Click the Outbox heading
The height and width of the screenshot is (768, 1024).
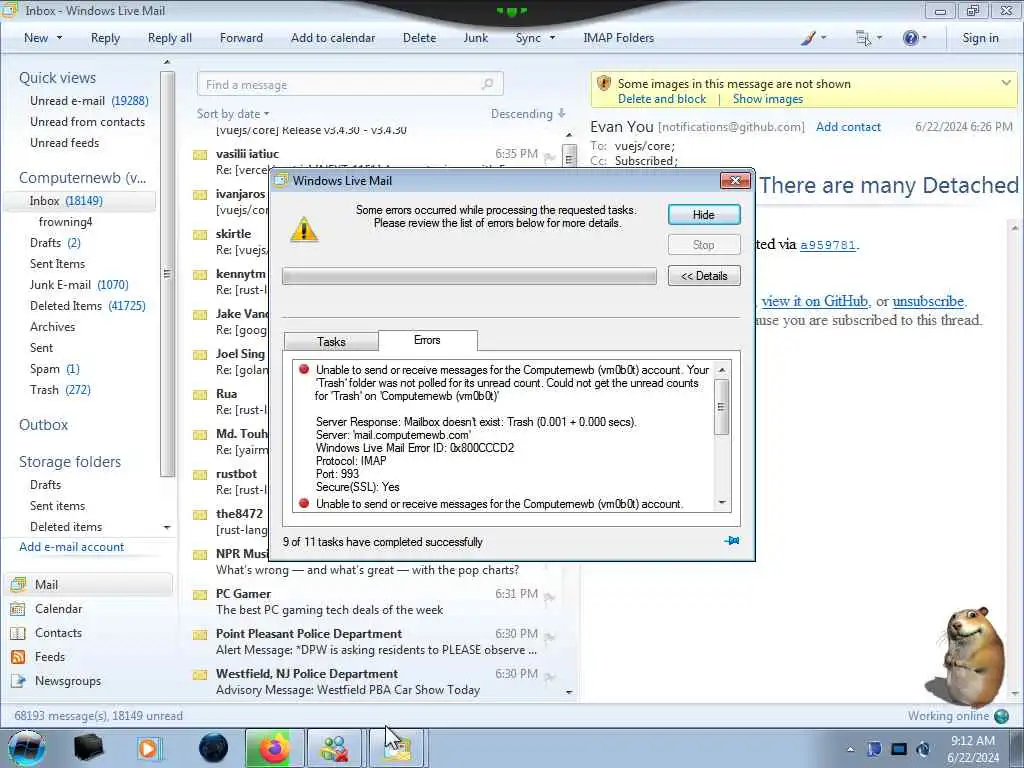43,424
